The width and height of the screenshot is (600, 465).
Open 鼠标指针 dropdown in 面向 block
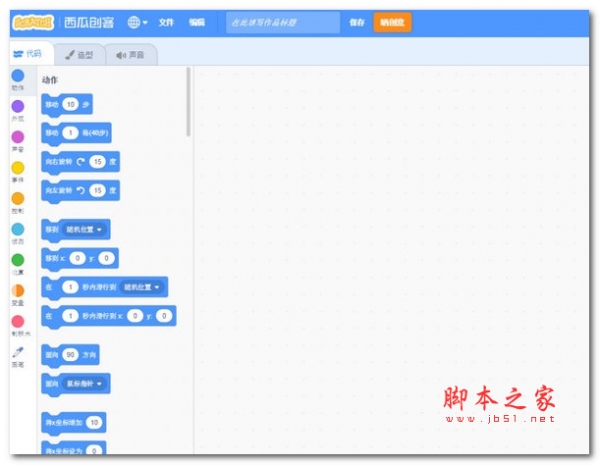(83, 383)
